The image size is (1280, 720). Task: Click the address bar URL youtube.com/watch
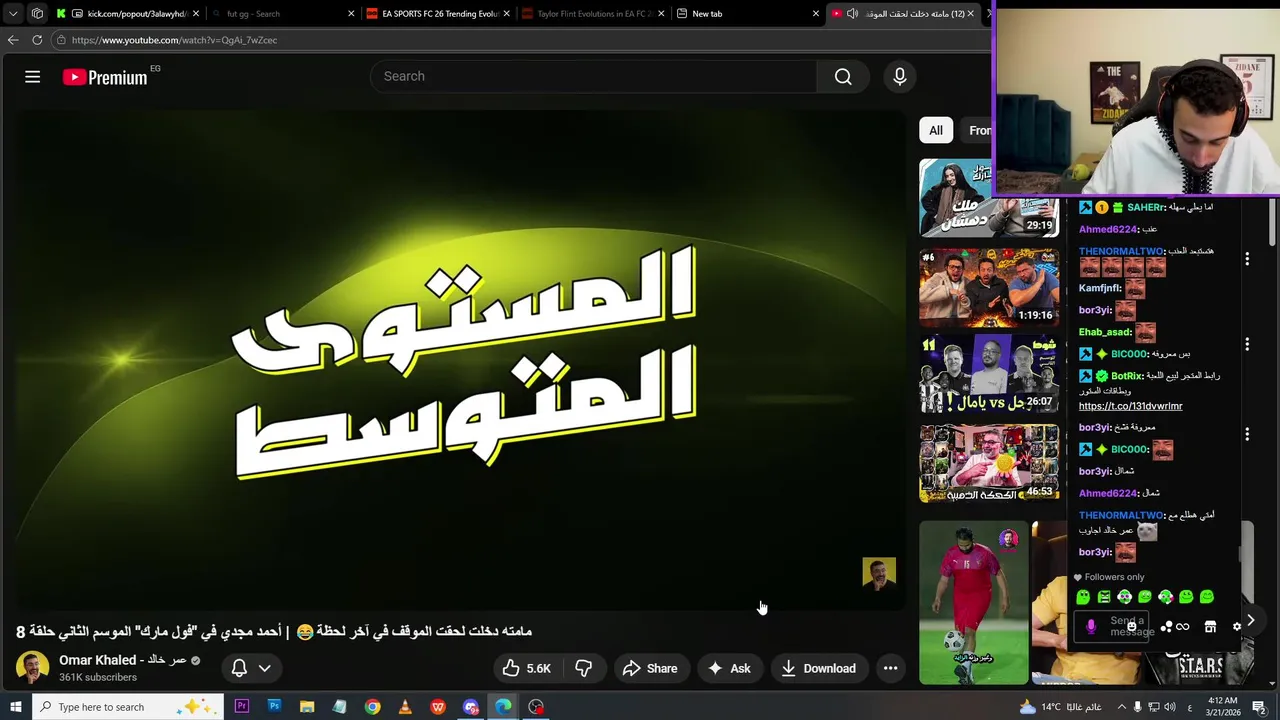pos(174,40)
